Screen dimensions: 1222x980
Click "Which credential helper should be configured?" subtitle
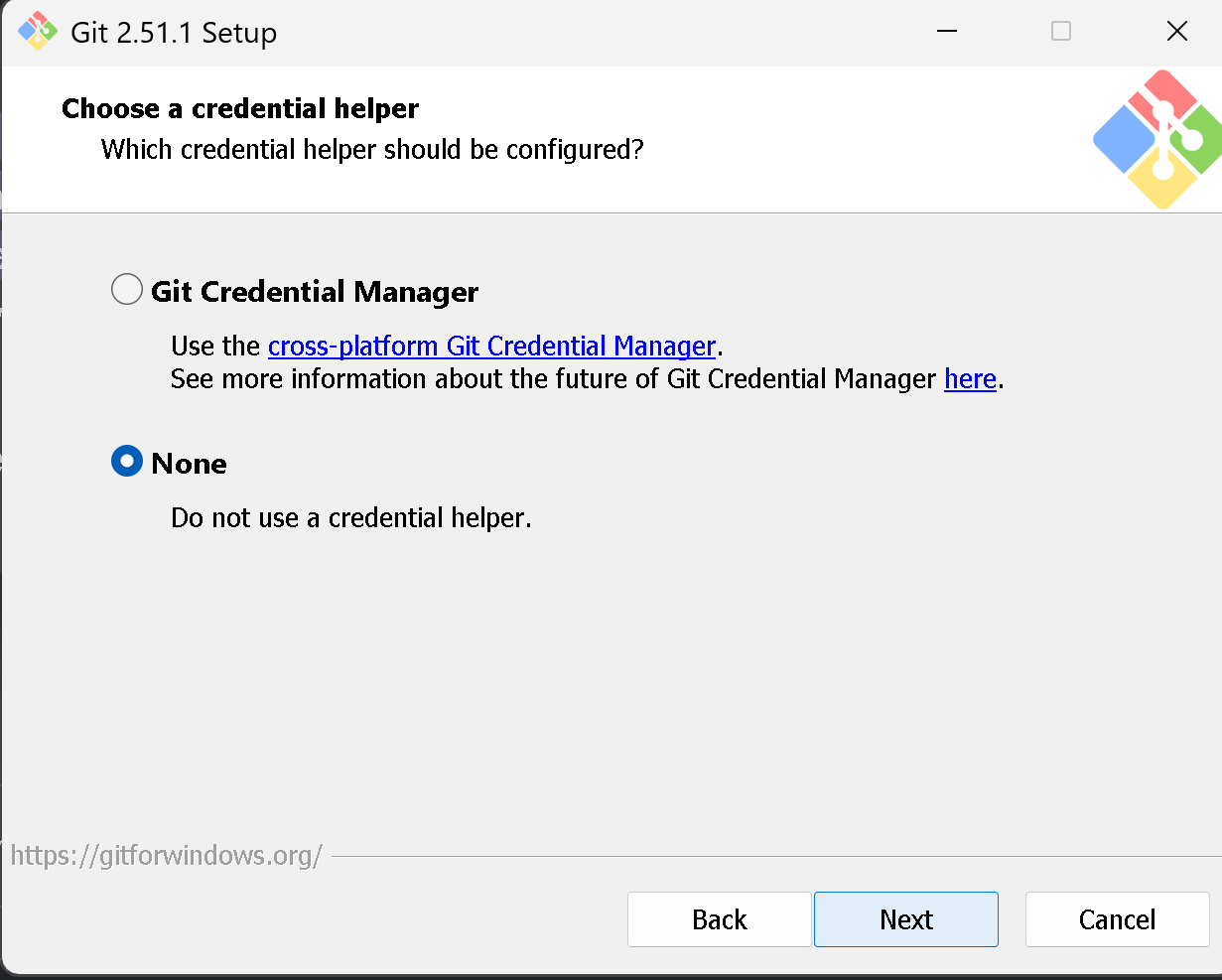372,150
